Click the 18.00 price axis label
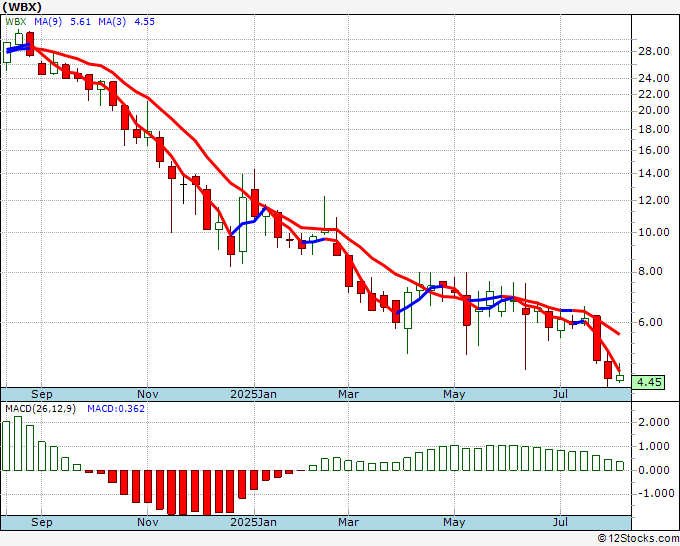The height and width of the screenshot is (546, 680). pos(654,129)
